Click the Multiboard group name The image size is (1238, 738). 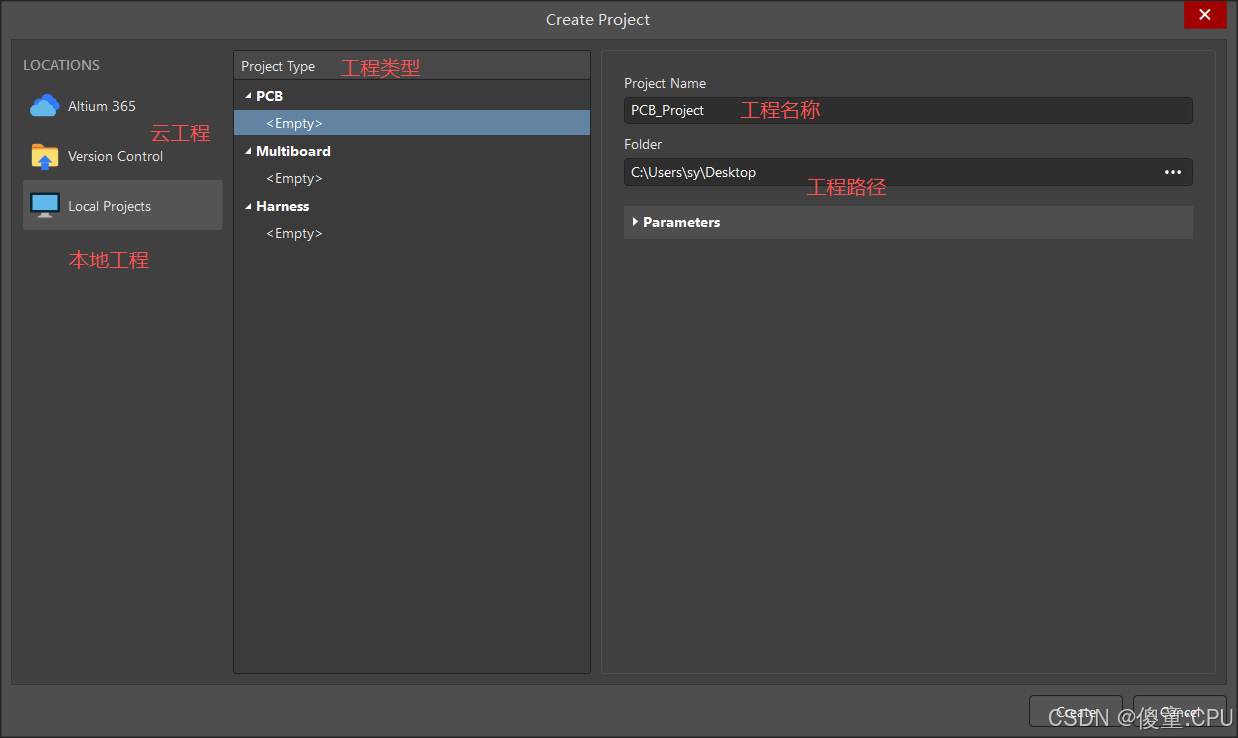(x=293, y=151)
